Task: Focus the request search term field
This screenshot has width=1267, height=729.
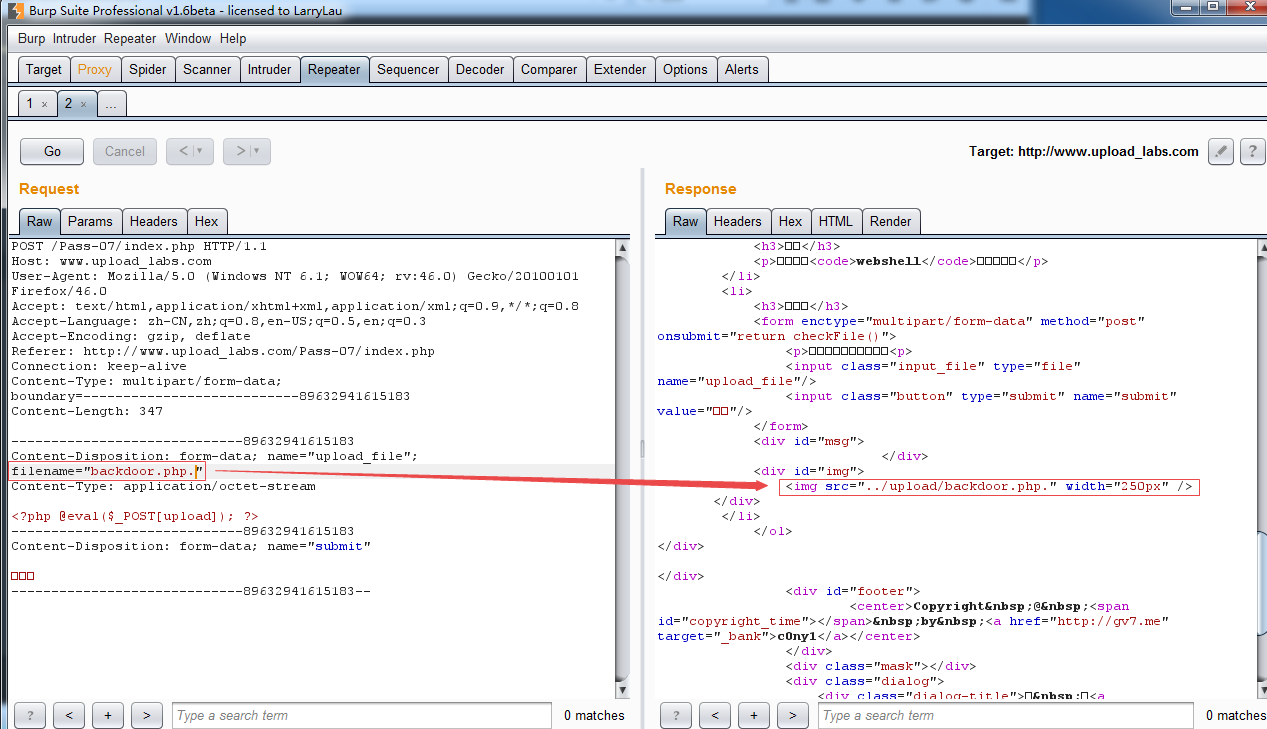Action: click(x=362, y=715)
